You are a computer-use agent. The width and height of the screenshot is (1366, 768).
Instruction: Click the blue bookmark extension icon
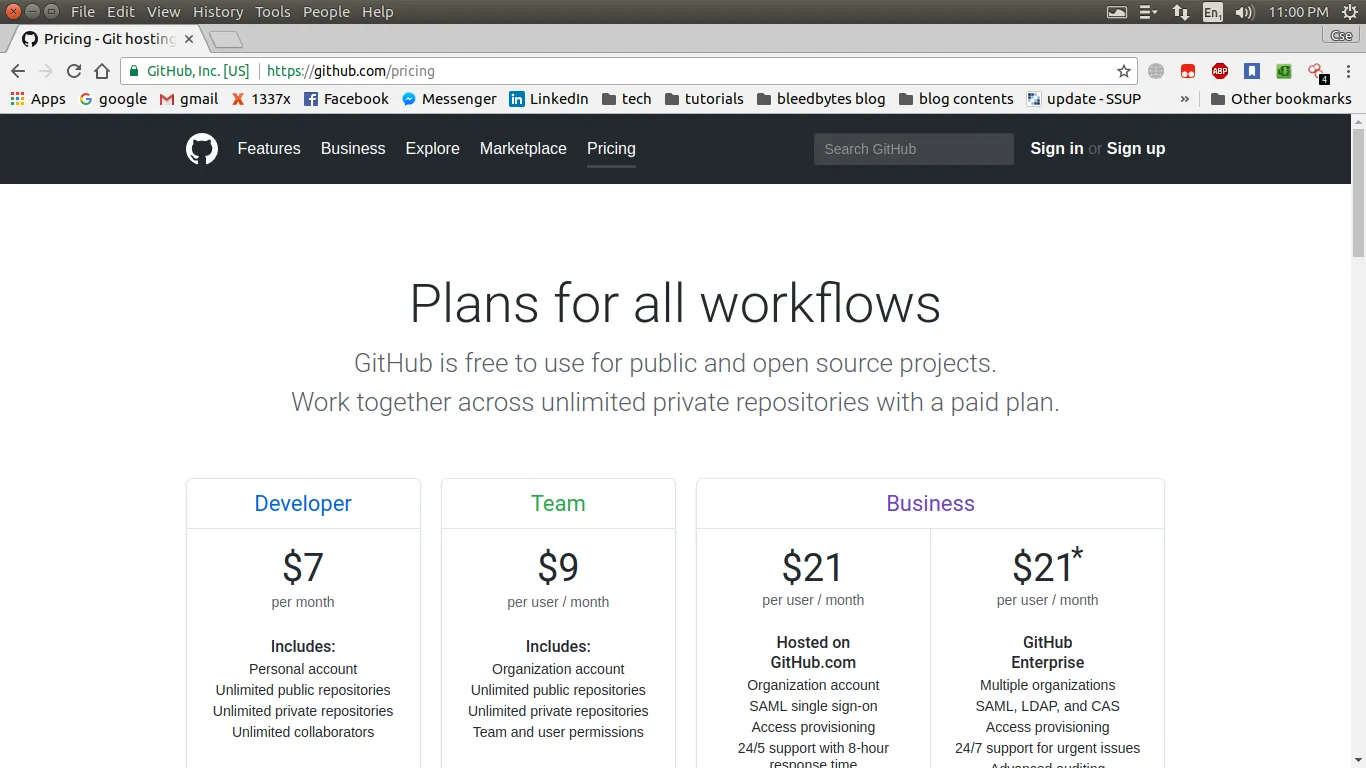[x=1251, y=71]
